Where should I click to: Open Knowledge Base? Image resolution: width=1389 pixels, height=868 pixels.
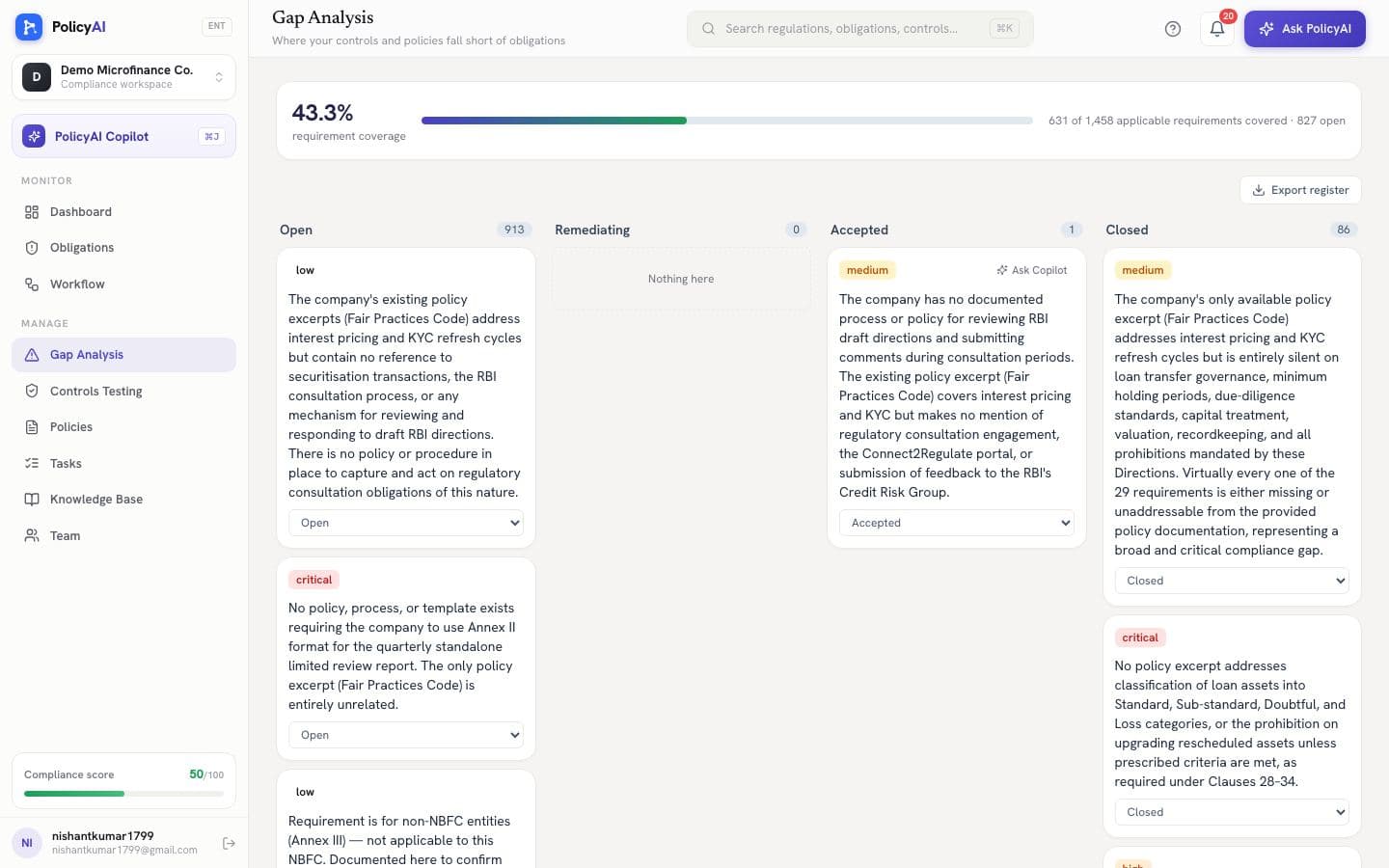click(x=123, y=500)
